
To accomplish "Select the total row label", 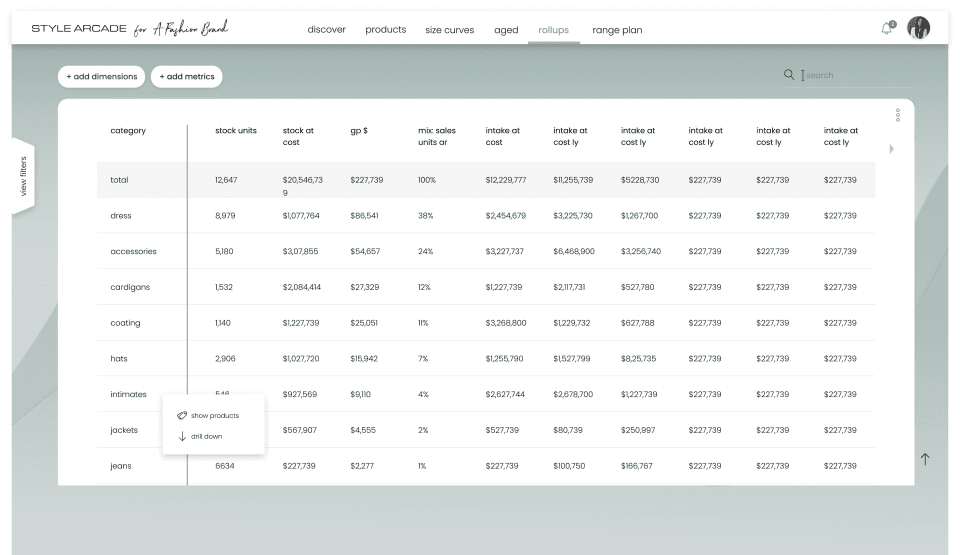I will coord(119,180).
